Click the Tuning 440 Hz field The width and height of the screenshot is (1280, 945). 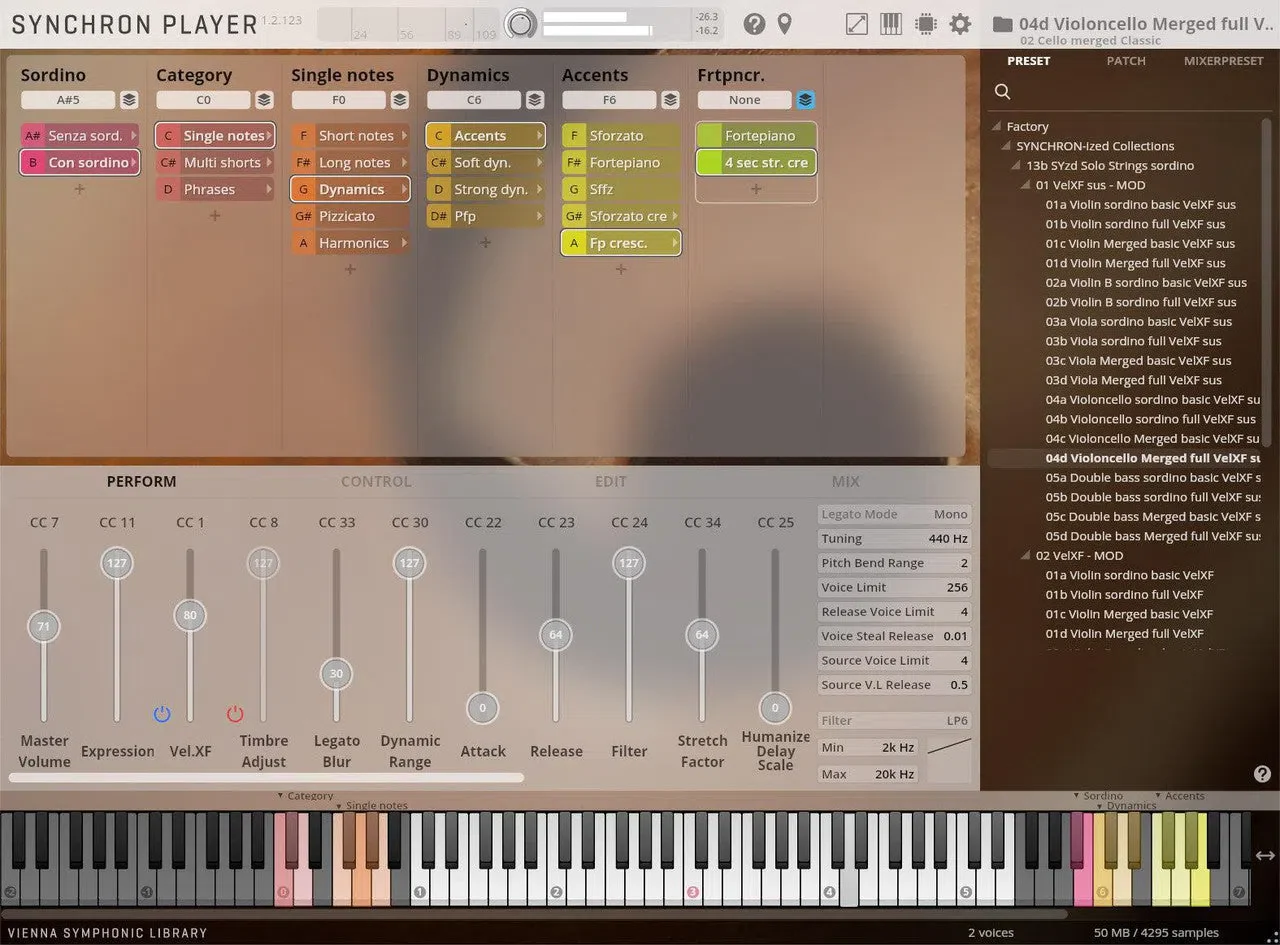pyautogui.click(x=894, y=539)
